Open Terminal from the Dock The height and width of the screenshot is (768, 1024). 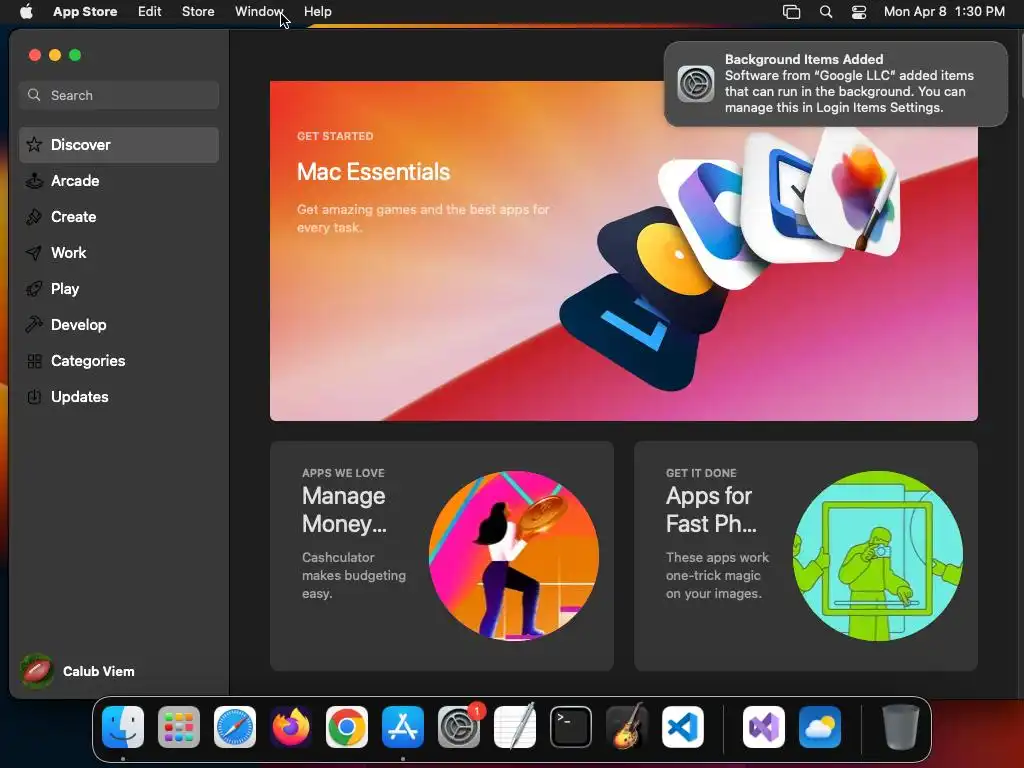click(571, 727)
